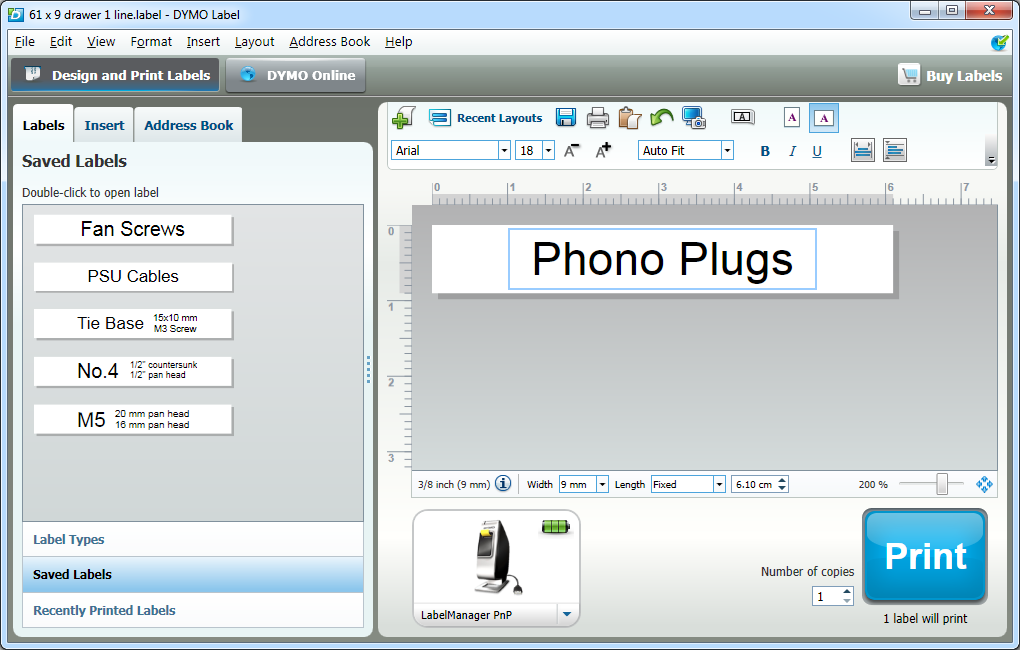Click the text alignment icon
The image size is (1020, 650).
pos(894,150)
